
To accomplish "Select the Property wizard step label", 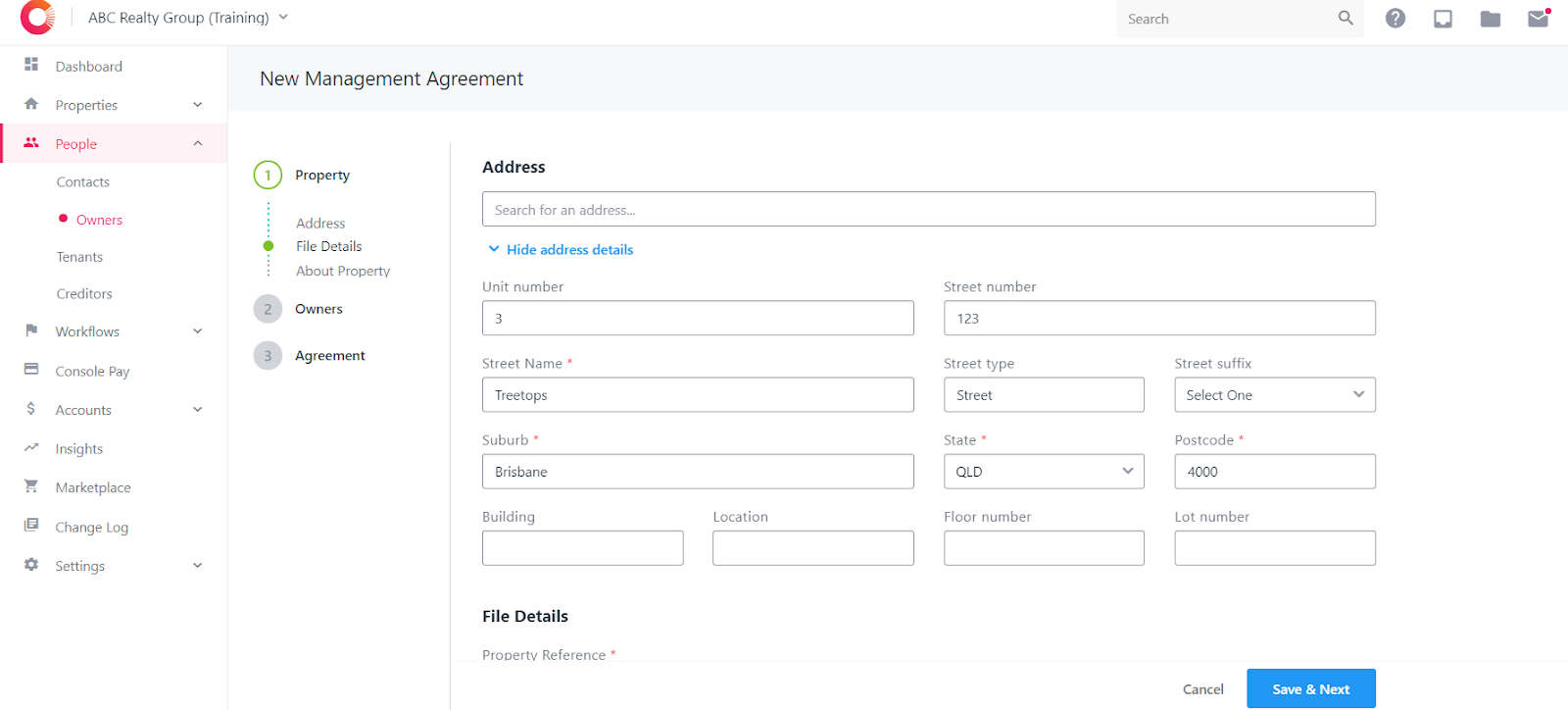I will tap(322, 176).
